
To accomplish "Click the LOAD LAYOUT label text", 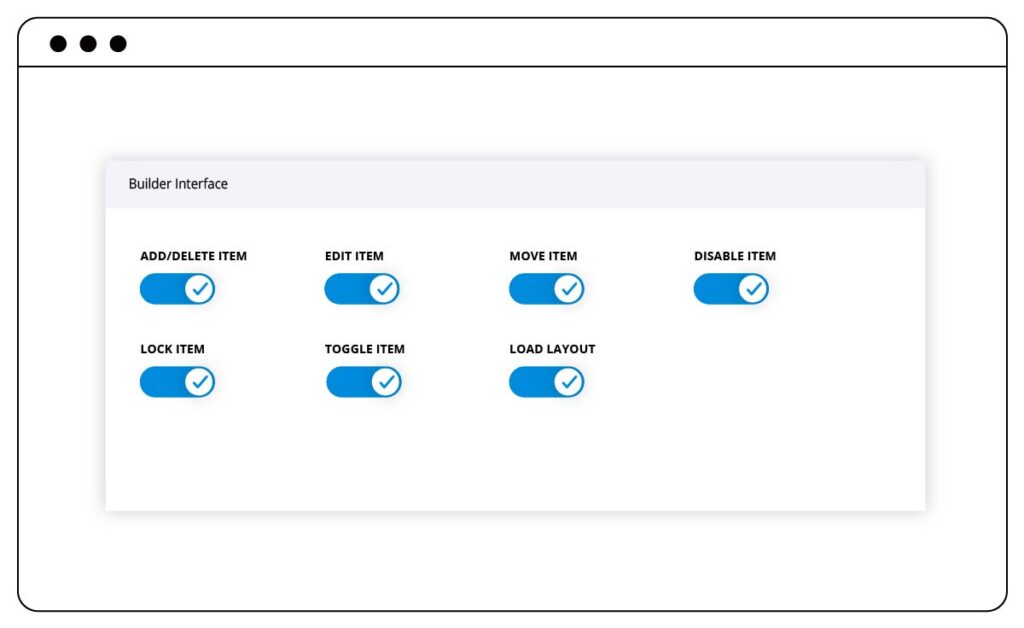I will tap(552, 349).
